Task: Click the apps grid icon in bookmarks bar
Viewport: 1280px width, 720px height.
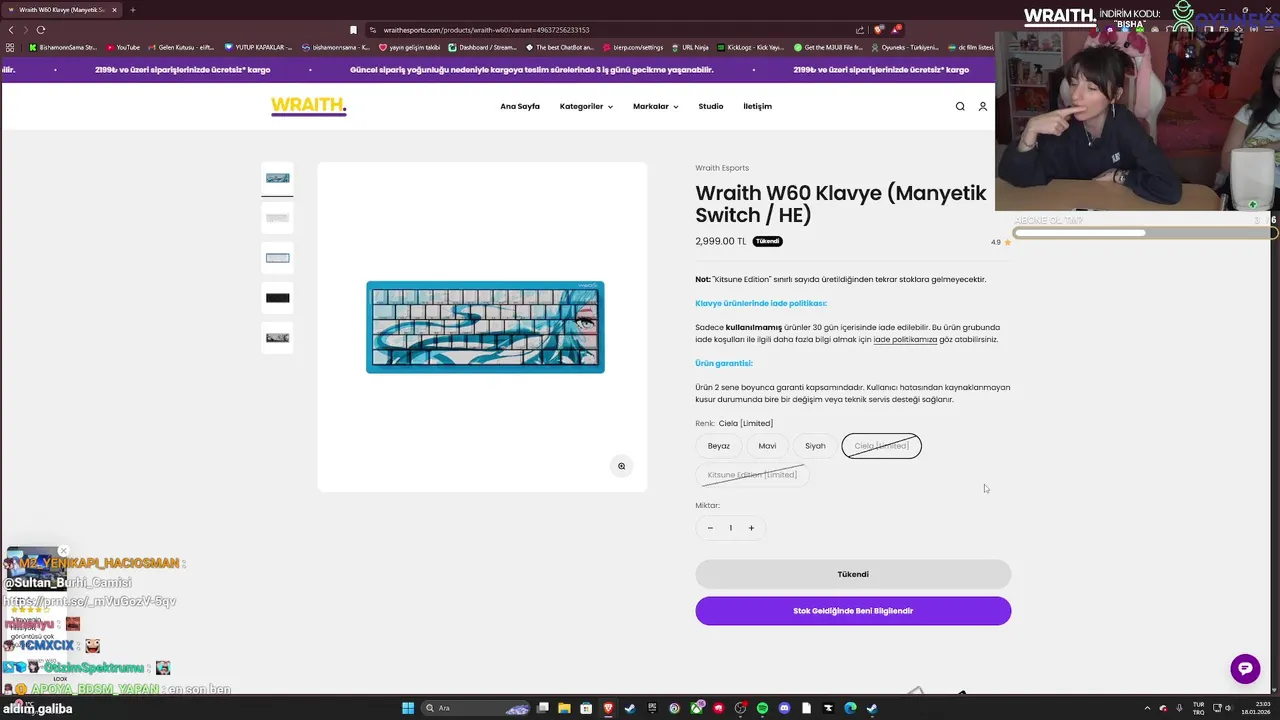Action: pos(10,47)
